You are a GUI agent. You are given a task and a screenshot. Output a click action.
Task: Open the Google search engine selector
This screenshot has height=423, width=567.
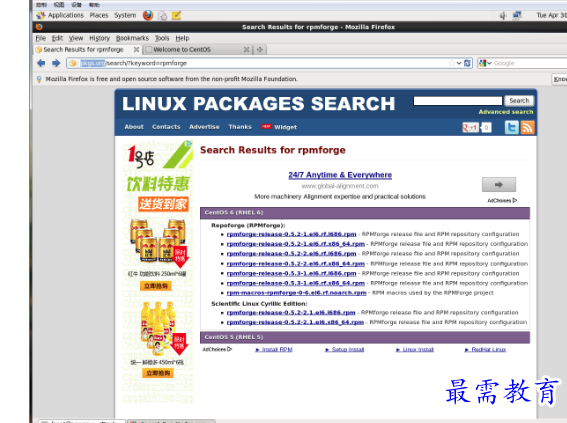[485, 63]
